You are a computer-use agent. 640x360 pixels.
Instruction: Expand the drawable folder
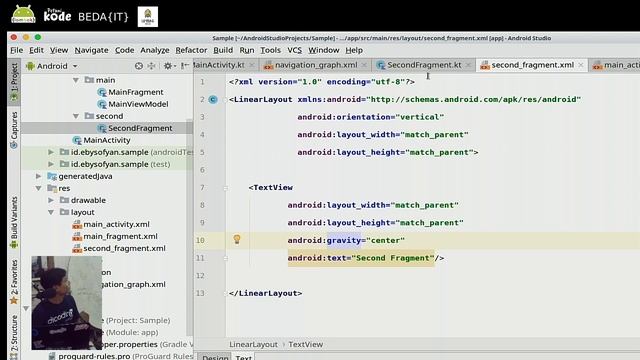click(x=51, y=200)
